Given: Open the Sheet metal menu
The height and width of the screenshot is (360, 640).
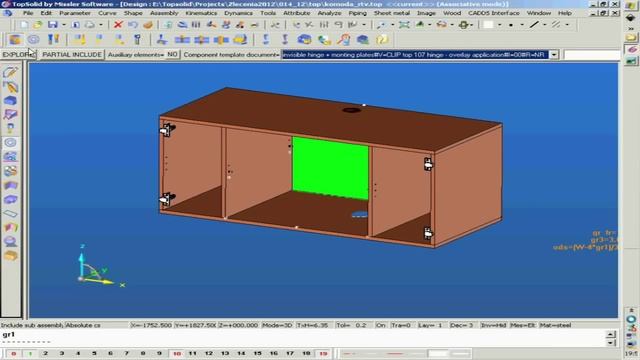Looking at the screenshot, I should [x=391, y=13].
